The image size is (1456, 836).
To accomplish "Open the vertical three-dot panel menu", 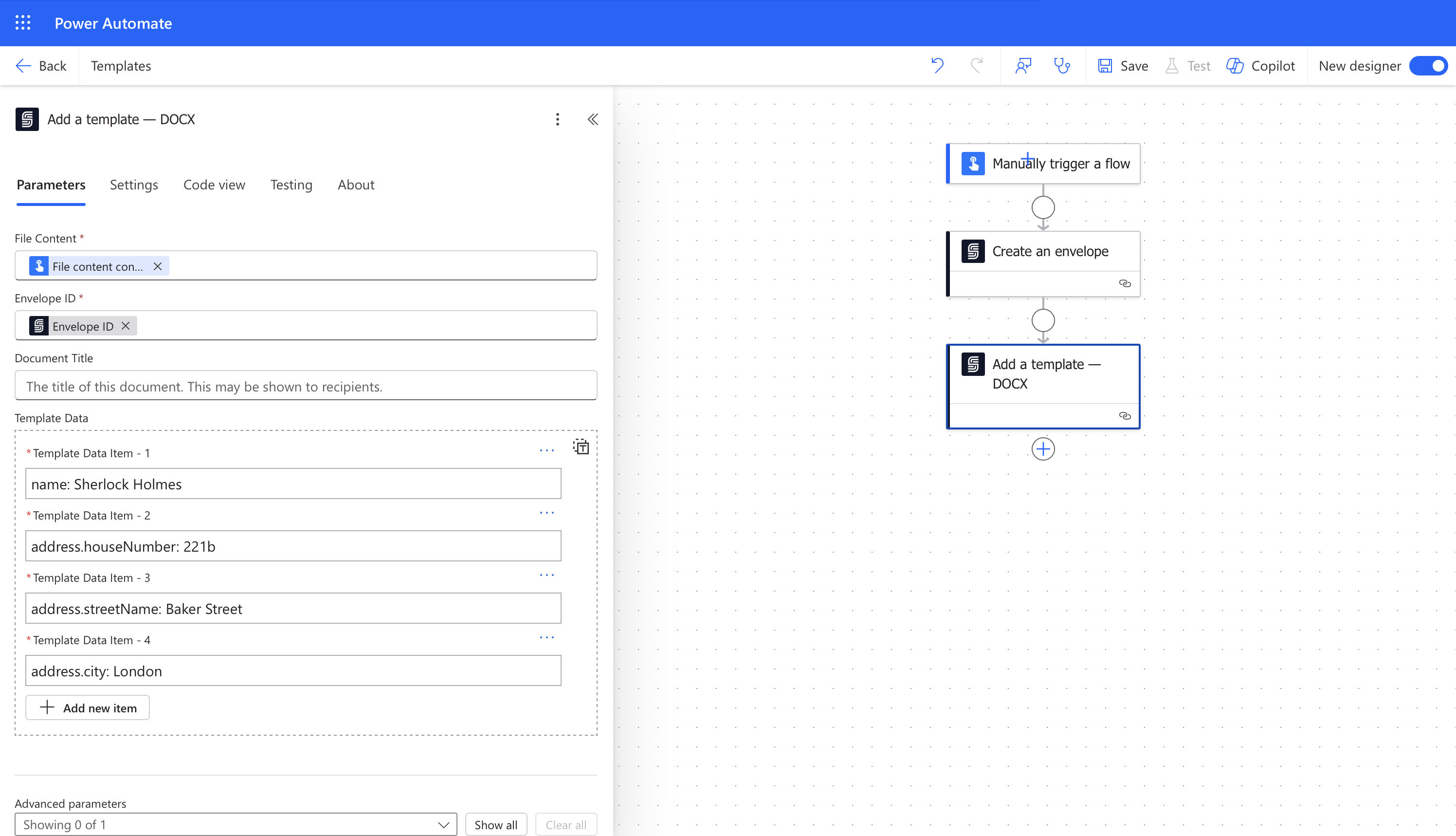I will point(557,119).
